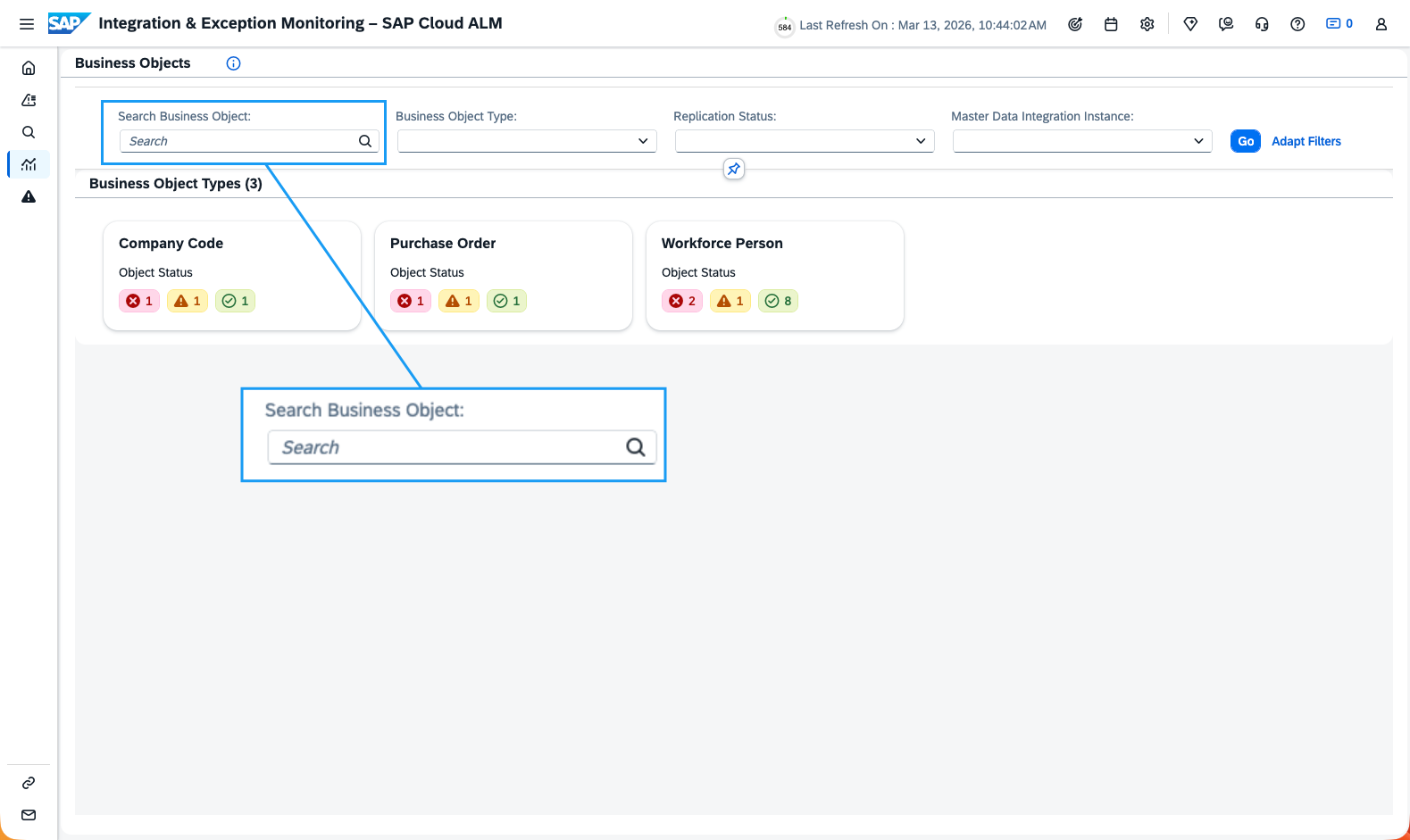Image resolution: width=1410 pixels, height=840 pixels.
Task: Click the Adapt Filters link
Action: click(1306, 141)
